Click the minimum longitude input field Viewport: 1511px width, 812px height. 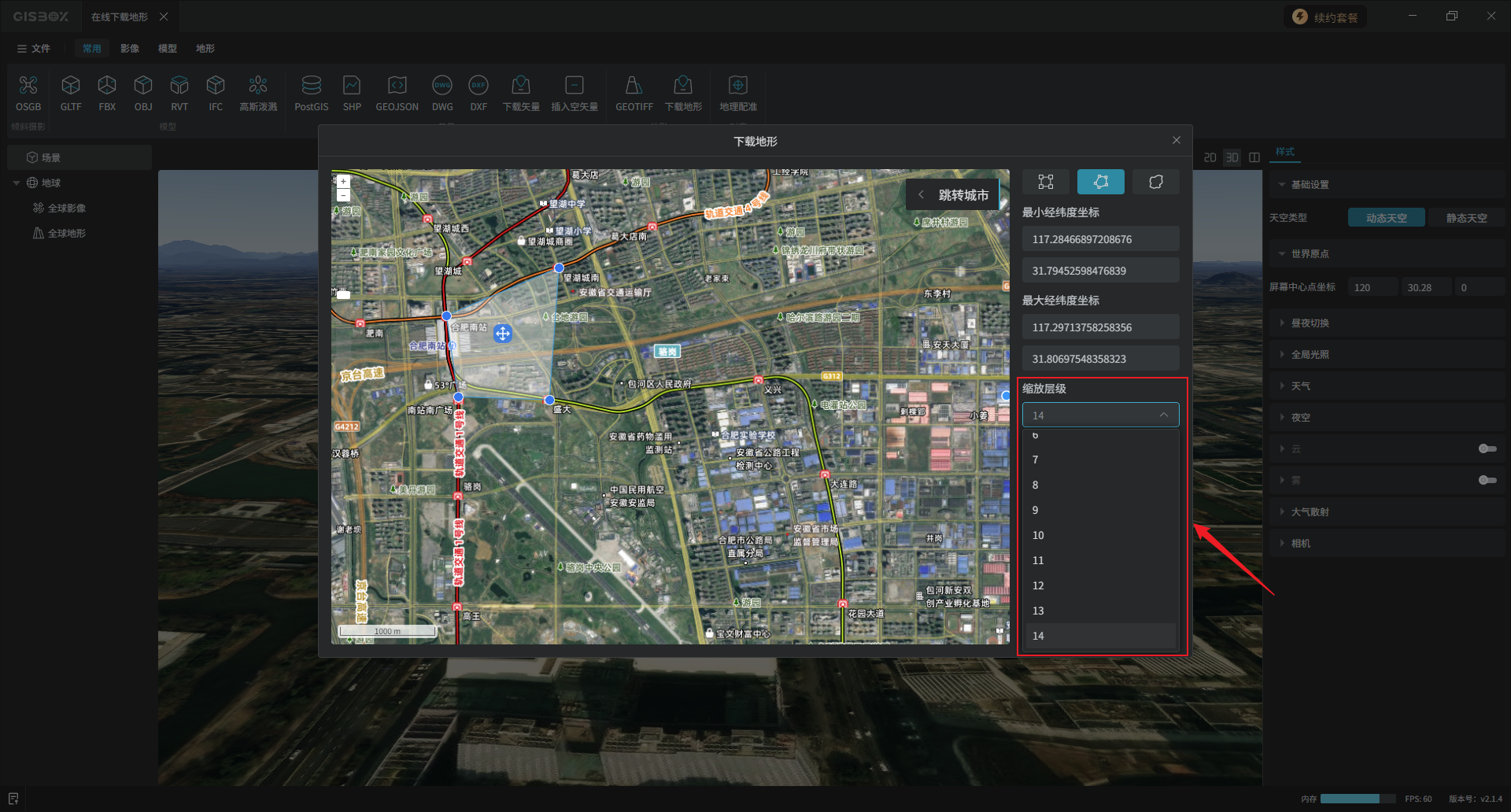(1099, 239)
